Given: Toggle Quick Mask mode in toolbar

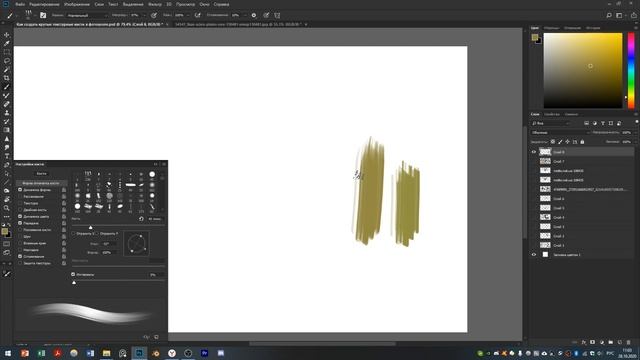Looking at the screenshot, I should (7, 244).
